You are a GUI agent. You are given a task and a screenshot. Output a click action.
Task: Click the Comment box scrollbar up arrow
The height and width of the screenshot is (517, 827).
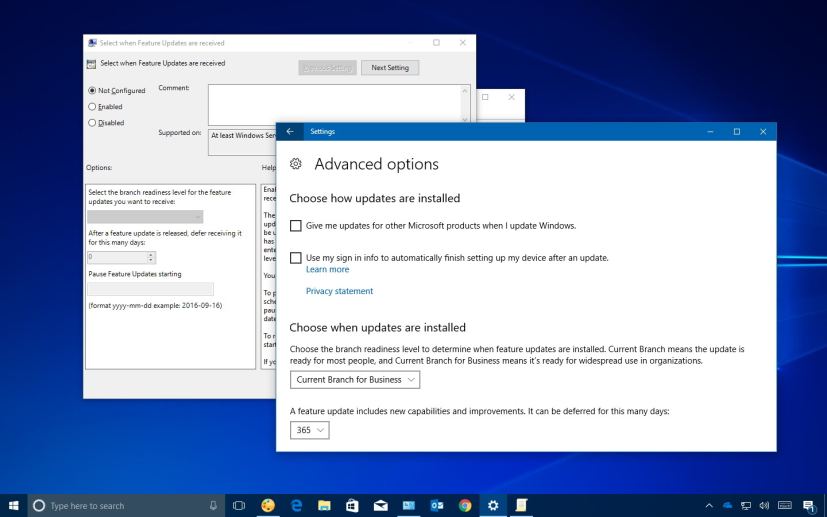coord(465,91)
